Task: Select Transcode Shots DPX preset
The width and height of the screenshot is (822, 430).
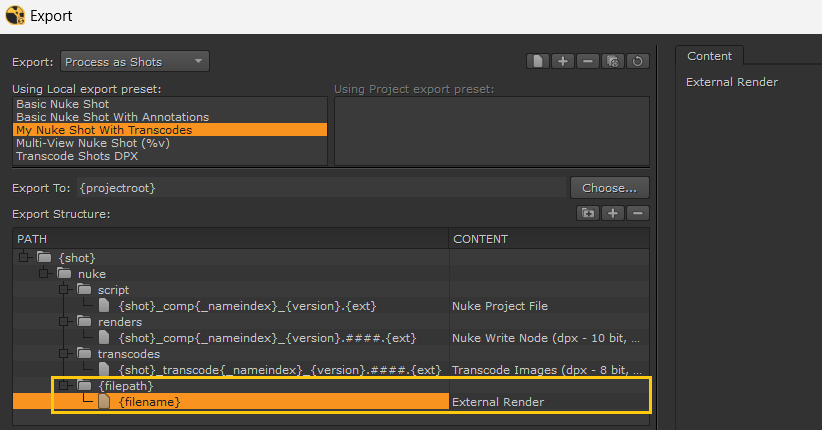Action: click(77, 156)
